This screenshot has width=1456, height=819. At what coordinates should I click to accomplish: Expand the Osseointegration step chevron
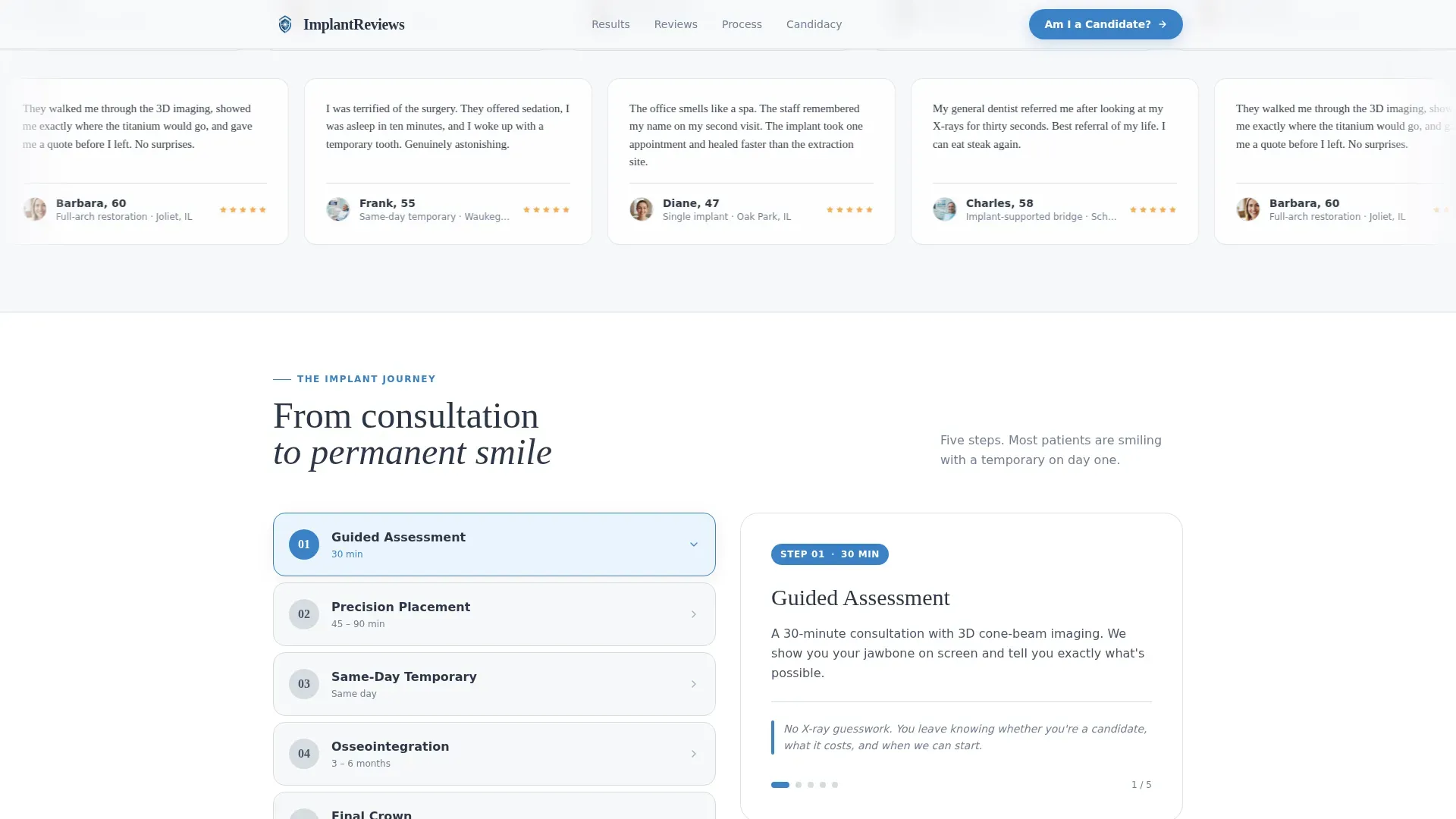point(693,754)
